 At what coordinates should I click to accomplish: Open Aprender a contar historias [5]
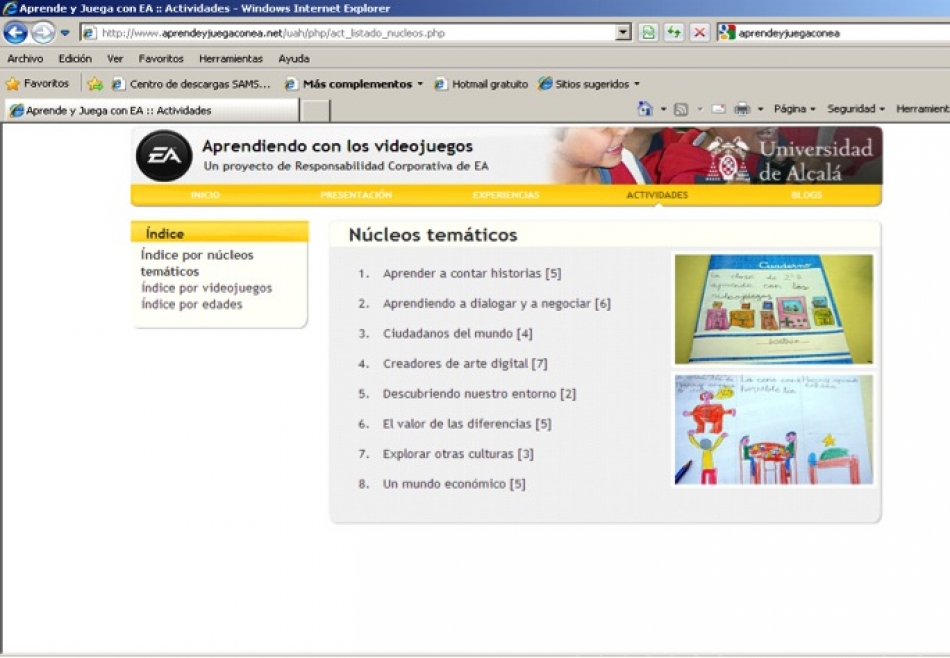click(x=472, y=273)
